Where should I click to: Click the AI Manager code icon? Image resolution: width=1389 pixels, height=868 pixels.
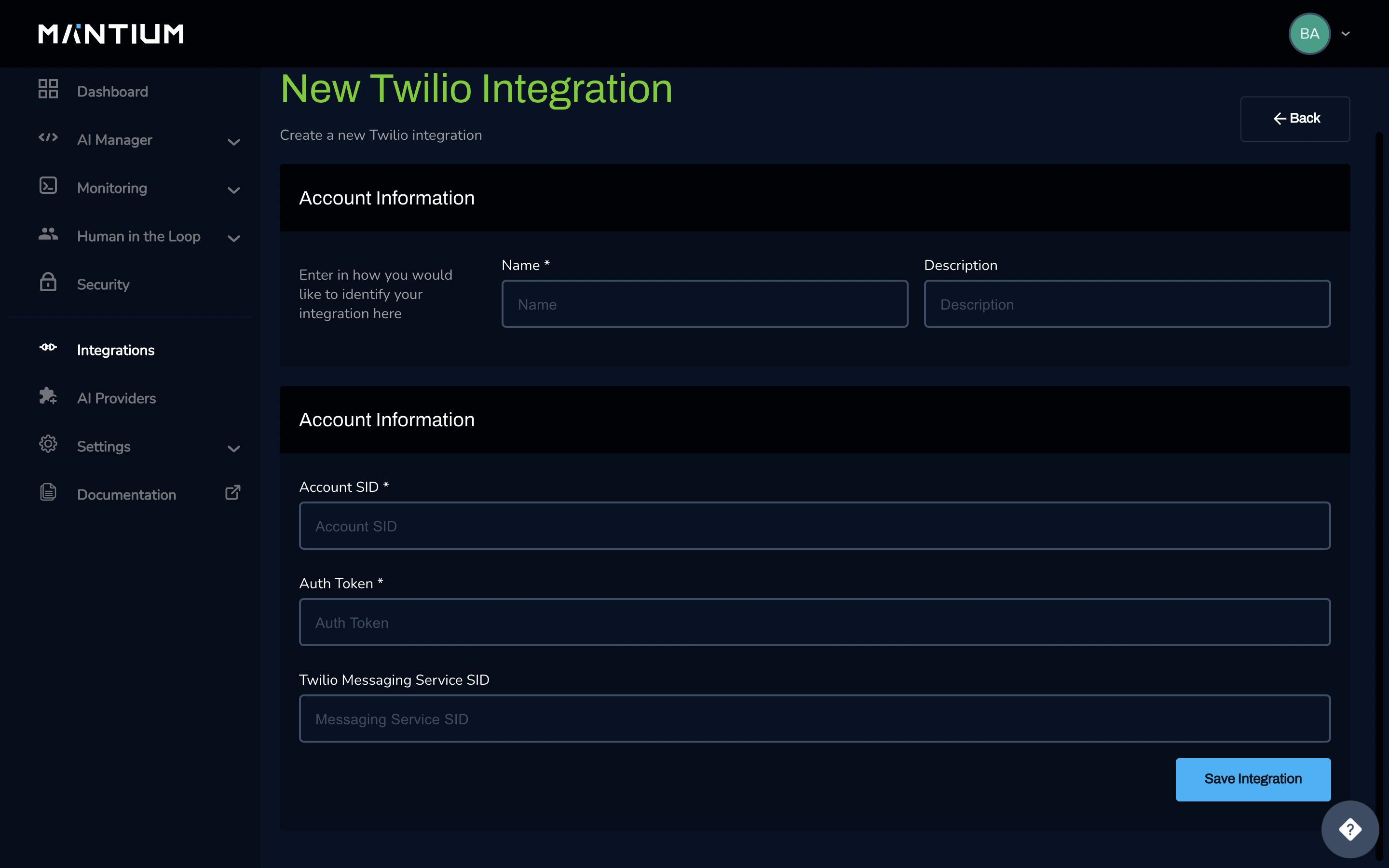click(x=48, y=138)
